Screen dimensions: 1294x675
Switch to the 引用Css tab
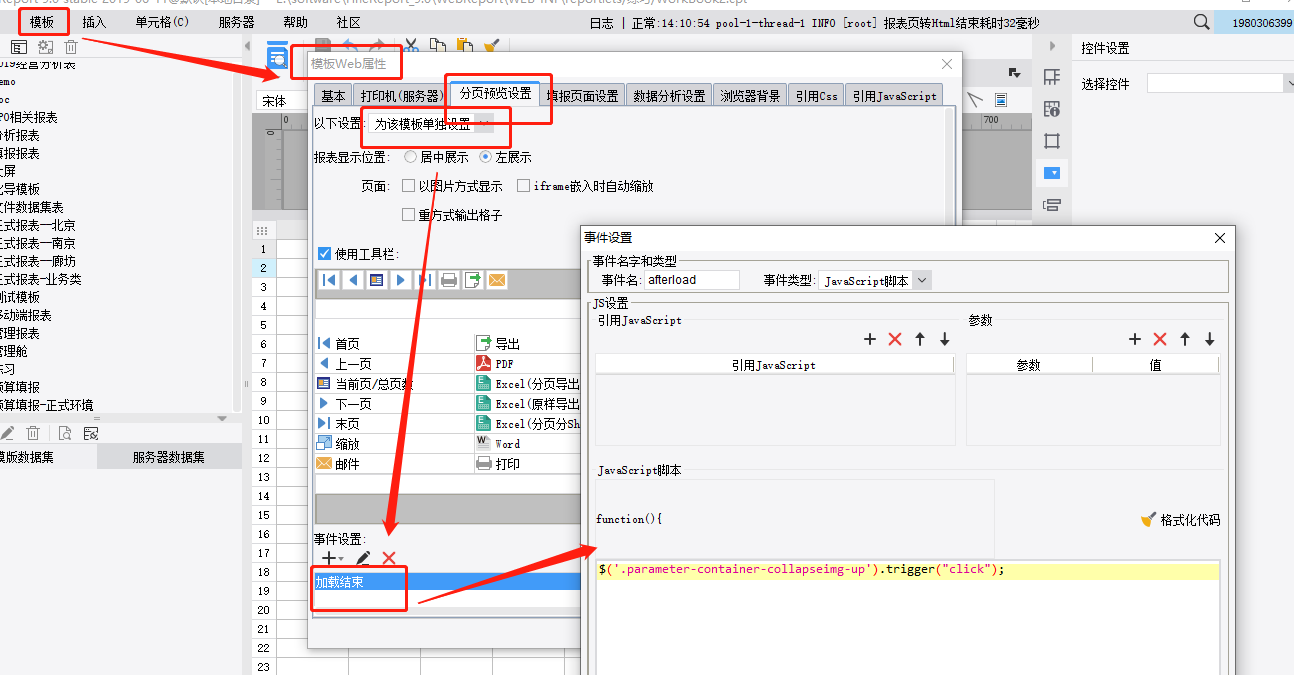click(x=816, y=96)
